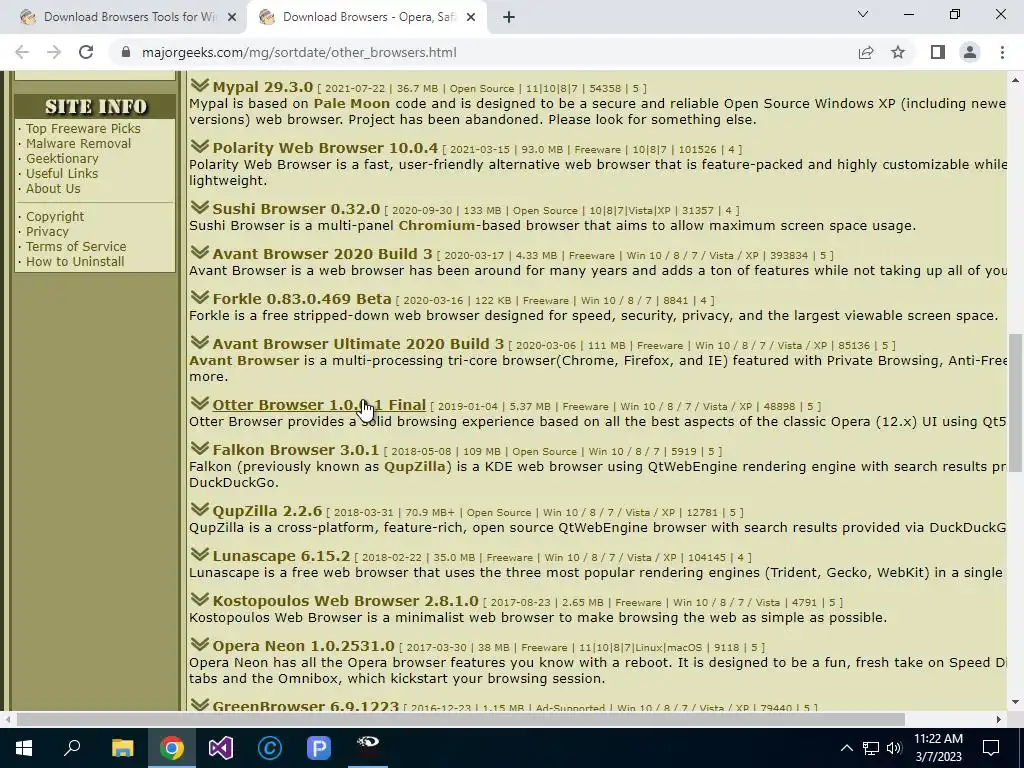Open the Chrome profile avatar

970,52
